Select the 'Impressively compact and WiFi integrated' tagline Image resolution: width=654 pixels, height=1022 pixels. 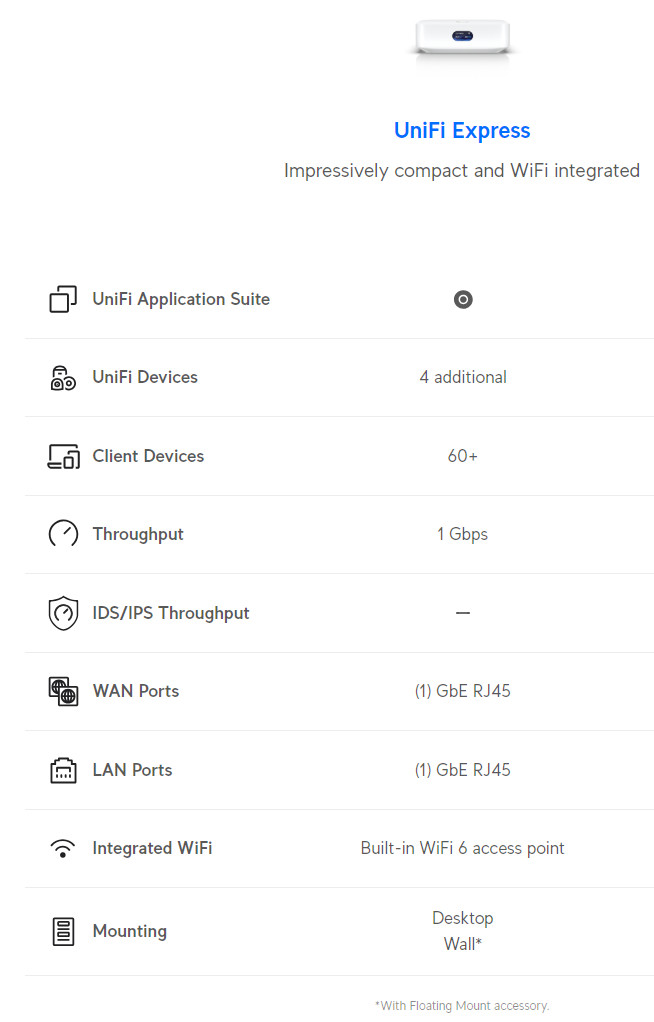coord(462,171)
